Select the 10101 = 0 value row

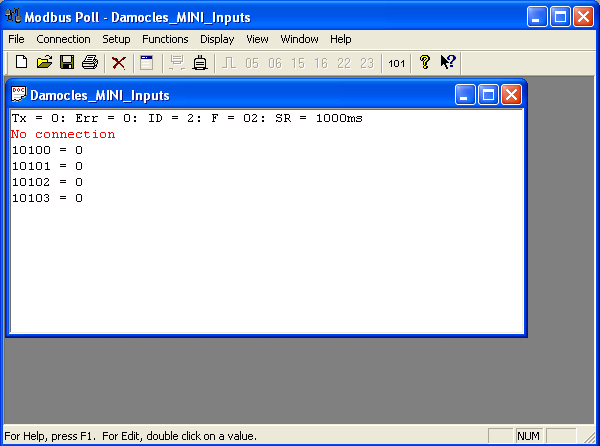pyautogui.click(x=47, y=166)
